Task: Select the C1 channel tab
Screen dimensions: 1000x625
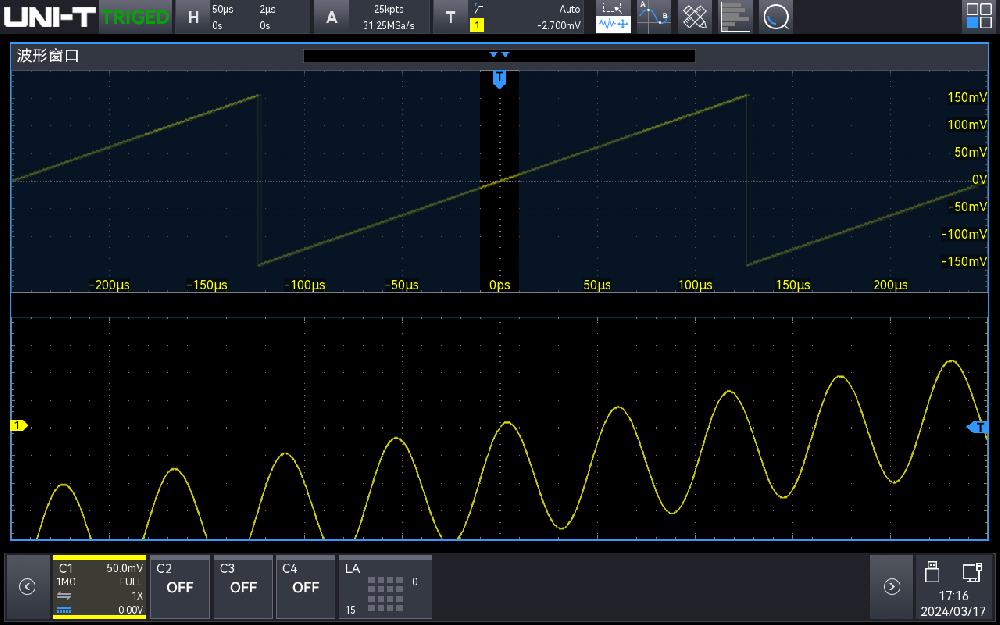Action: point(99,587)
